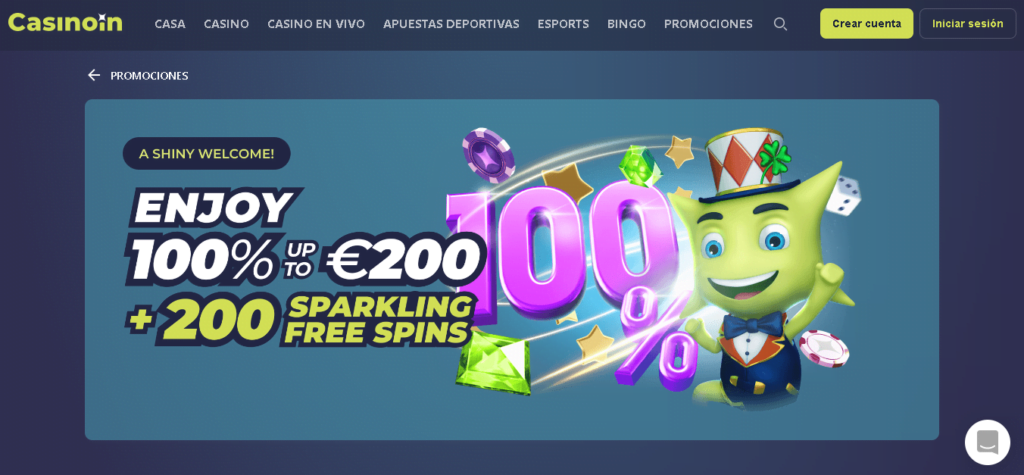Click the Crear cuenta button
1024x475 pixels.
867,24
